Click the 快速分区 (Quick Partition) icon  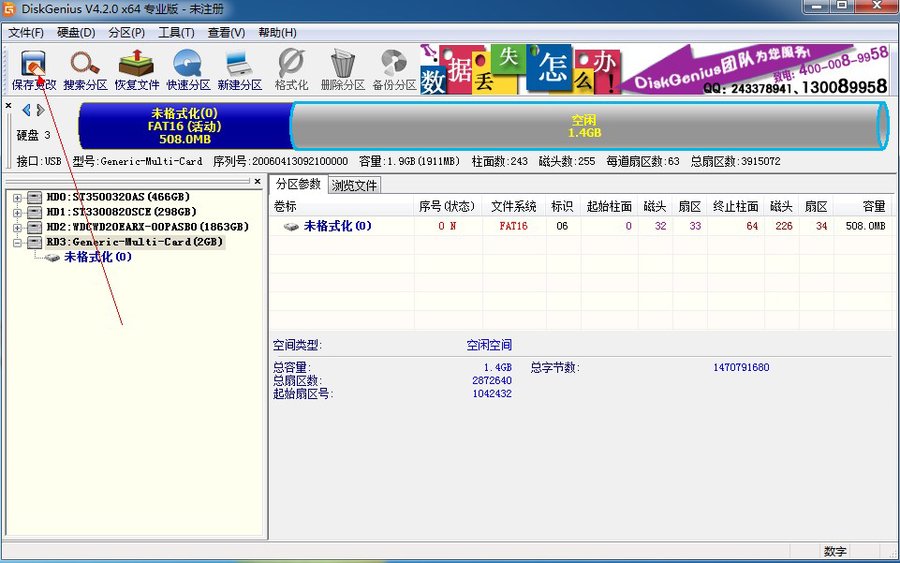188,70
